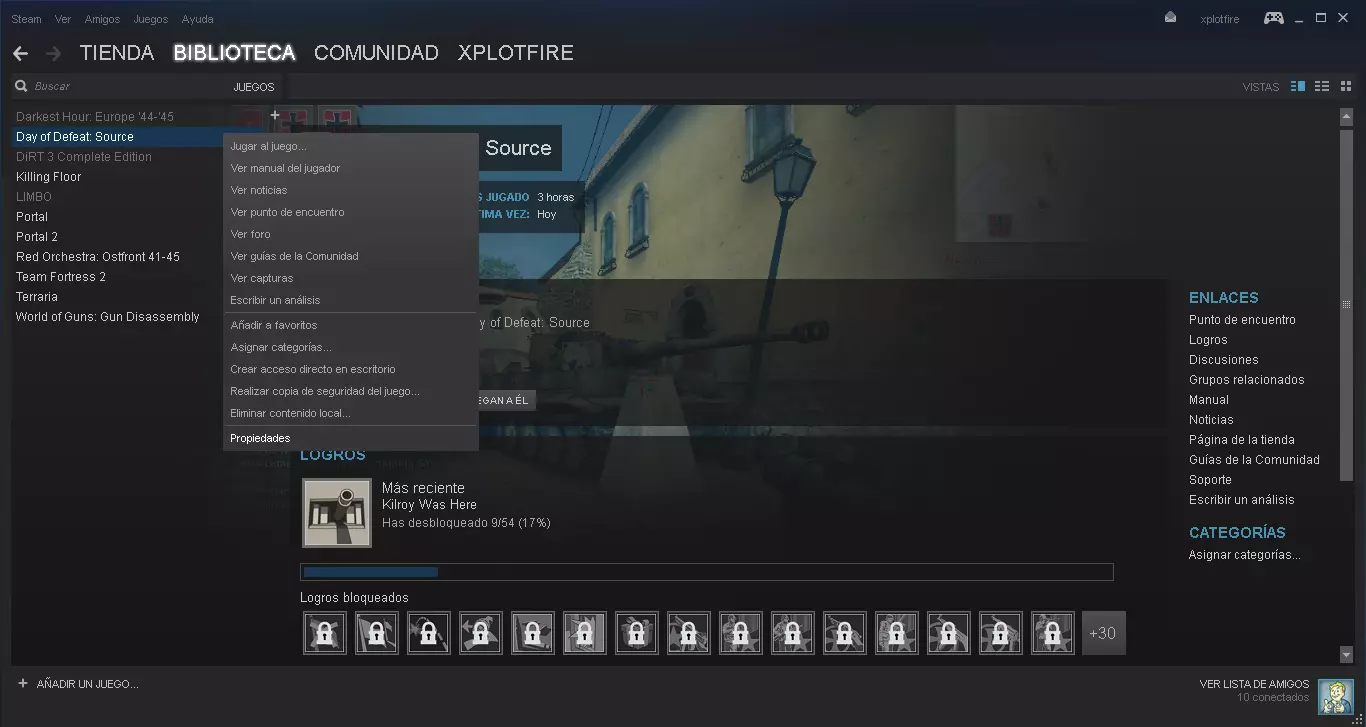Switch to detail view mode
The width and height of the screenshot is (1366, 727).
pos(1298,87)
